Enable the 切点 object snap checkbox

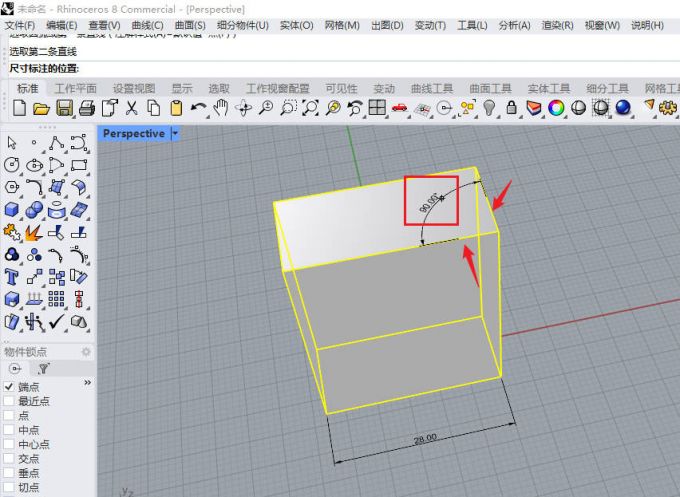click(x=9, y=487)
